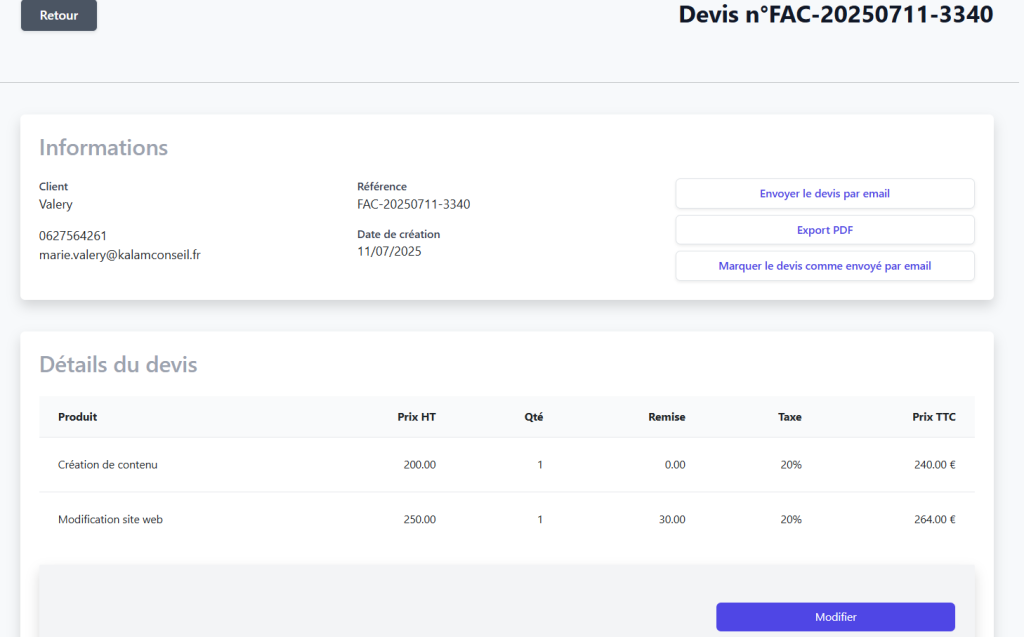Click the creation date 11/07/2025
Screen dimensions: 1024x637
click(x=389, y=251)
